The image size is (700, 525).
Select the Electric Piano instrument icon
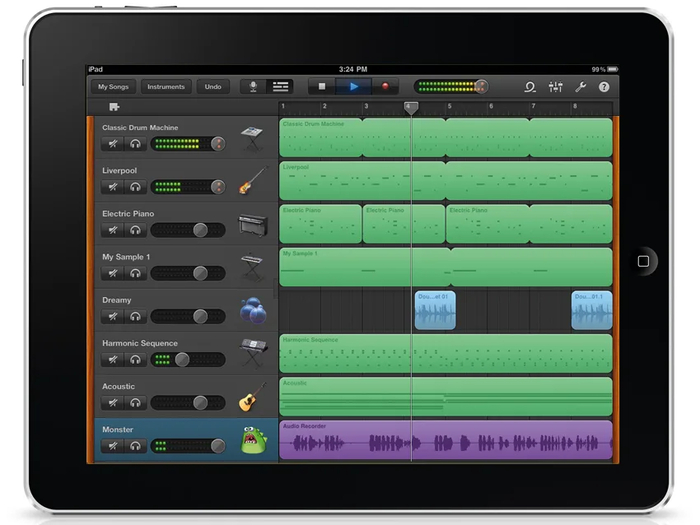(x=253, y=225)
